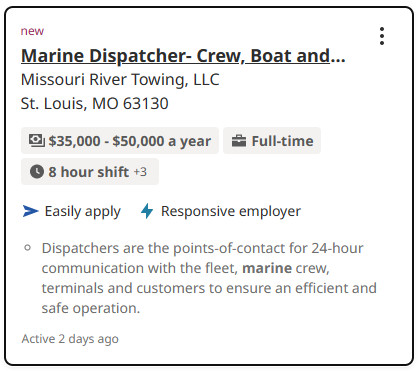Click Missouri River Towing, LLC company name

(x=120, y=80)
